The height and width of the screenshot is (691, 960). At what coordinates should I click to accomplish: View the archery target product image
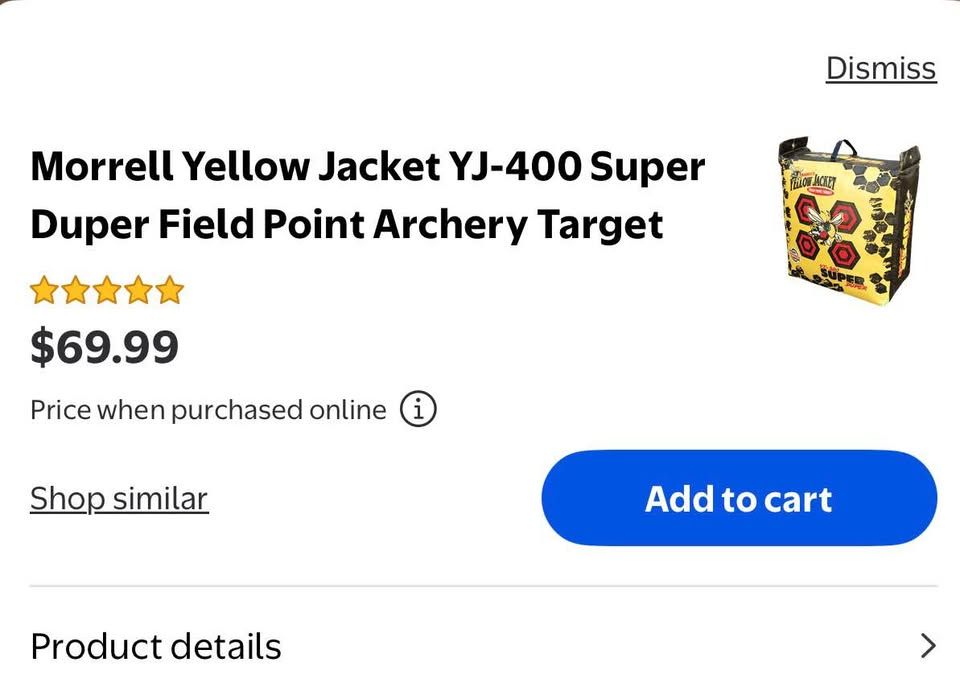pyautogui.click(x=848, y=218)
